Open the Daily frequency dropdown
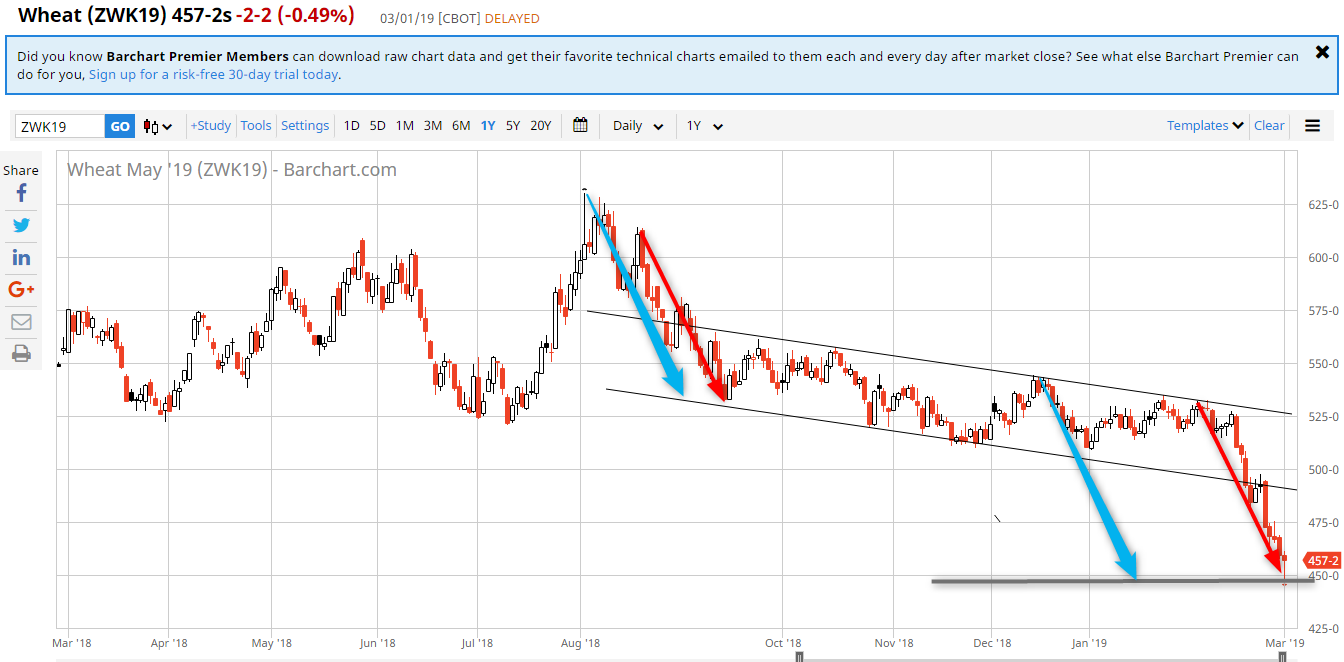 coord(638,126)
